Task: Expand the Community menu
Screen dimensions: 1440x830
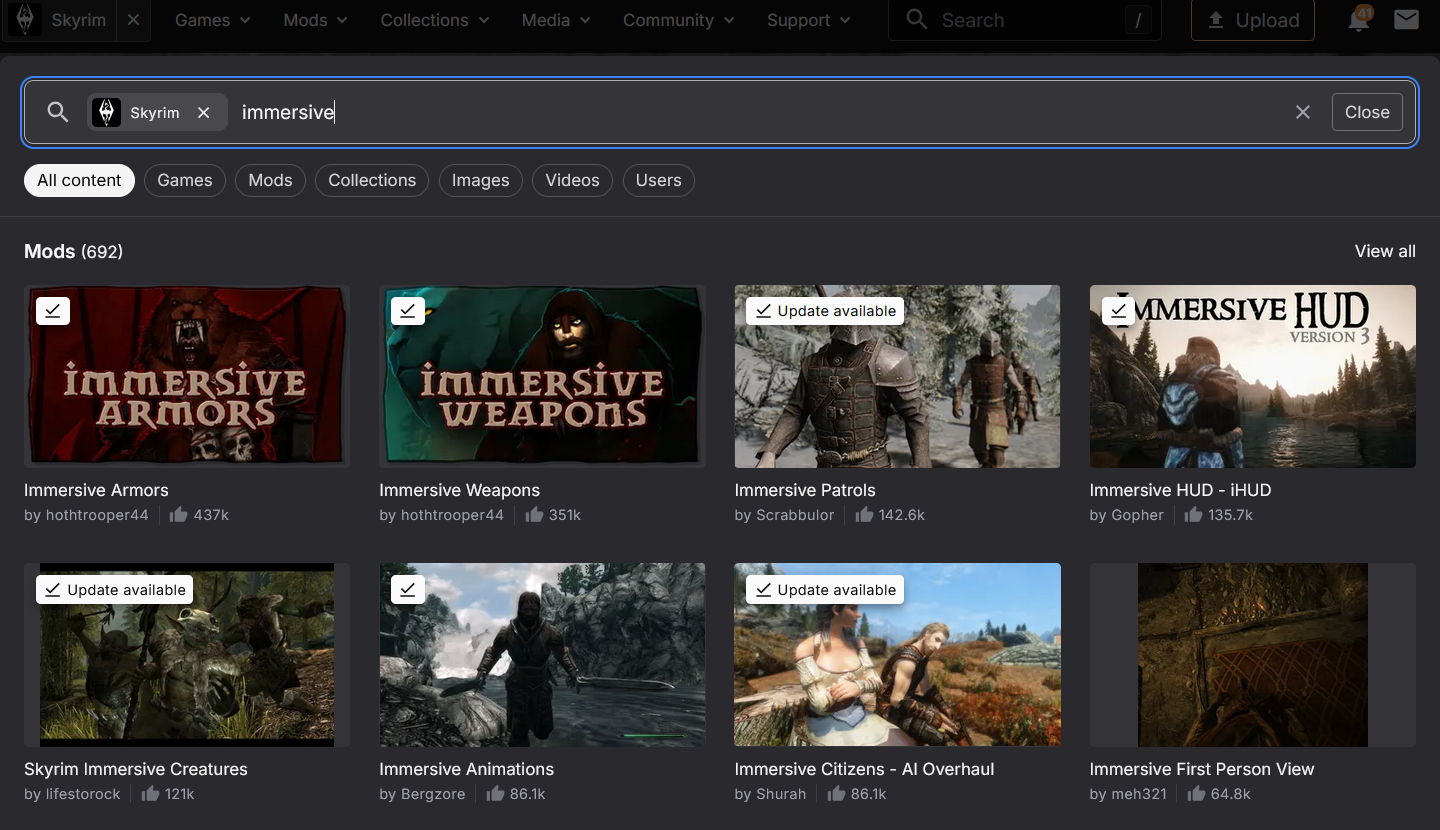Action: pyautogui.click(x=678, y=20)
